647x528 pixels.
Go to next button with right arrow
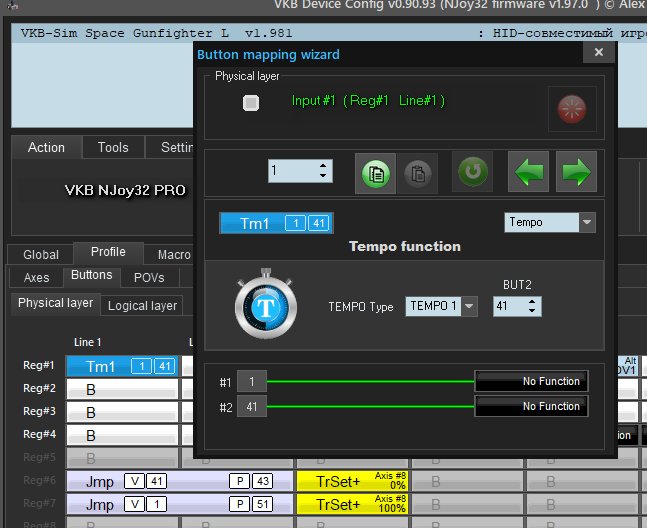576,172
